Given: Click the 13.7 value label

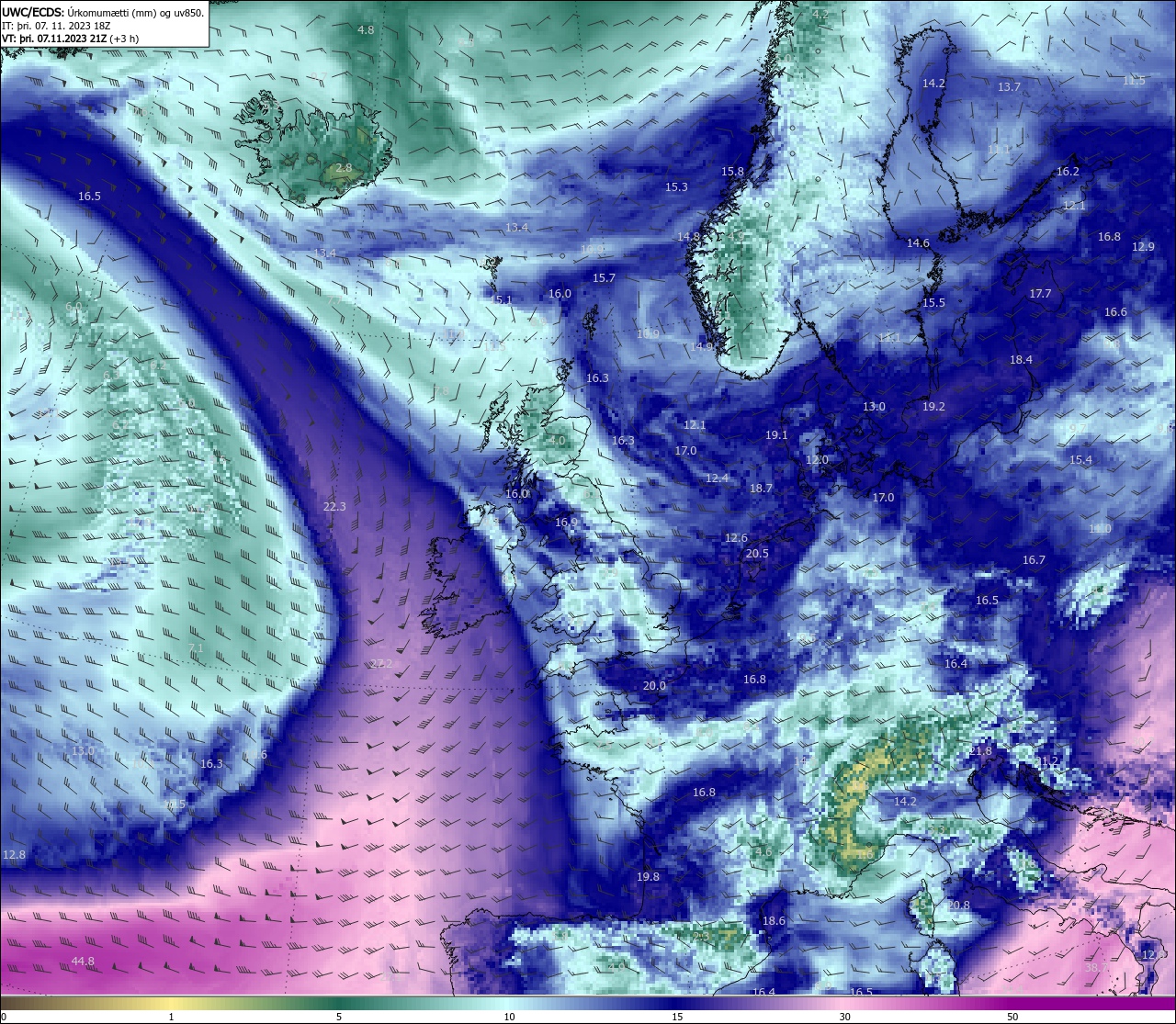Looking at the screenshot, I should click(1009, 87).
